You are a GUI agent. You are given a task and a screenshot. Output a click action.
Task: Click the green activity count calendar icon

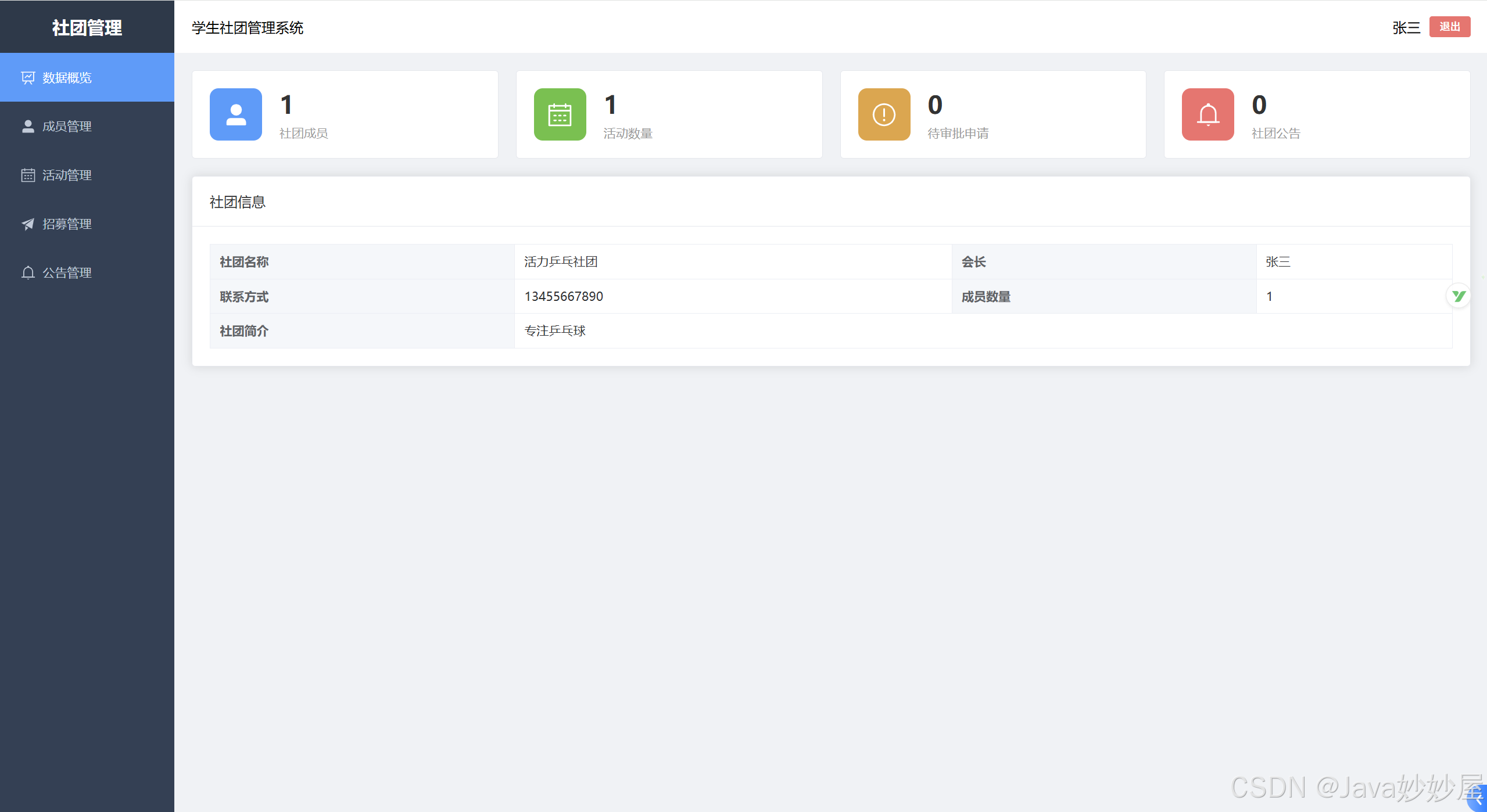coord(560,114)
